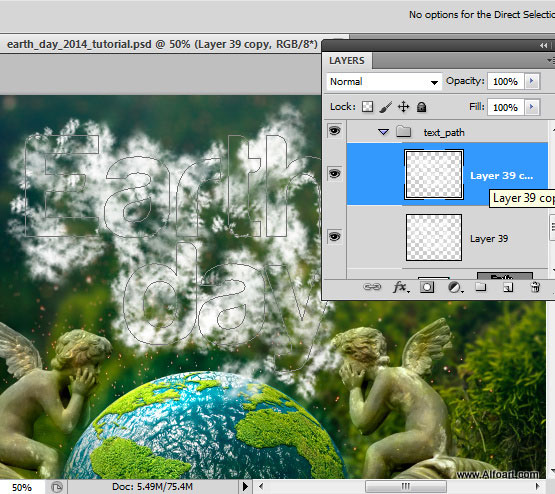Enable lock all padlock icon
Image resolution: width=555 pixels, height=494 pixels.
(x=421, y=107)
